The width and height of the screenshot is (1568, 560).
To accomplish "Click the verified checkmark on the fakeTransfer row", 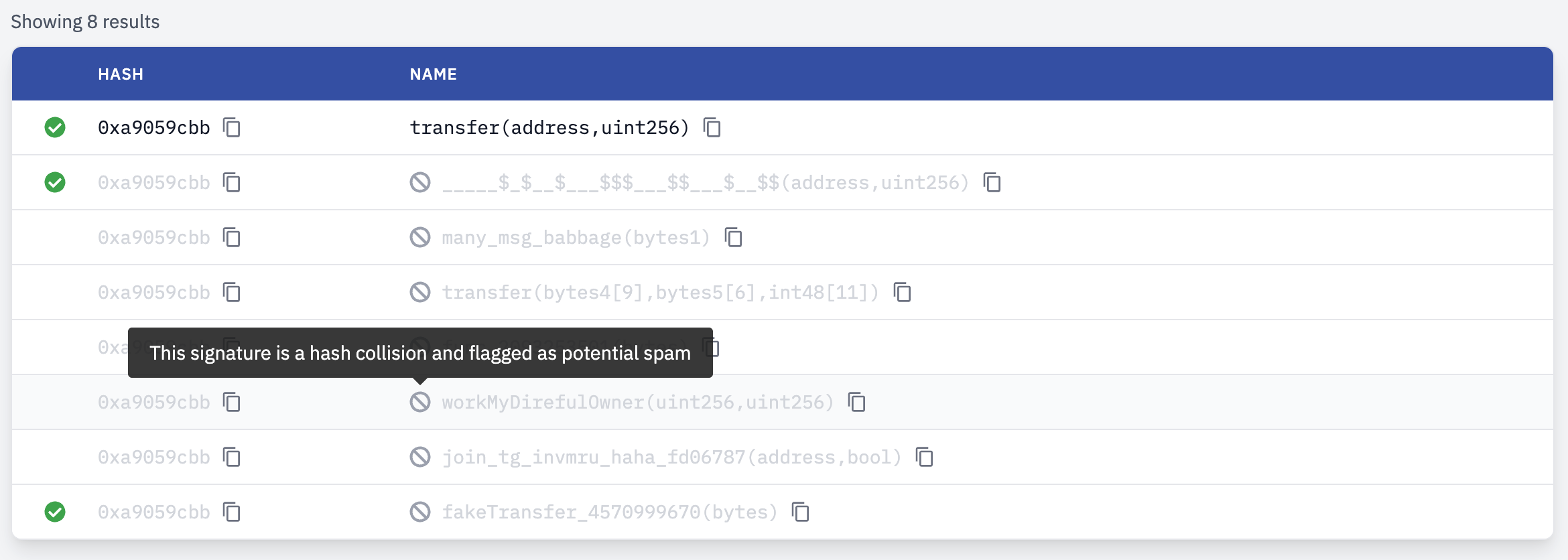I will pos(56,512).
